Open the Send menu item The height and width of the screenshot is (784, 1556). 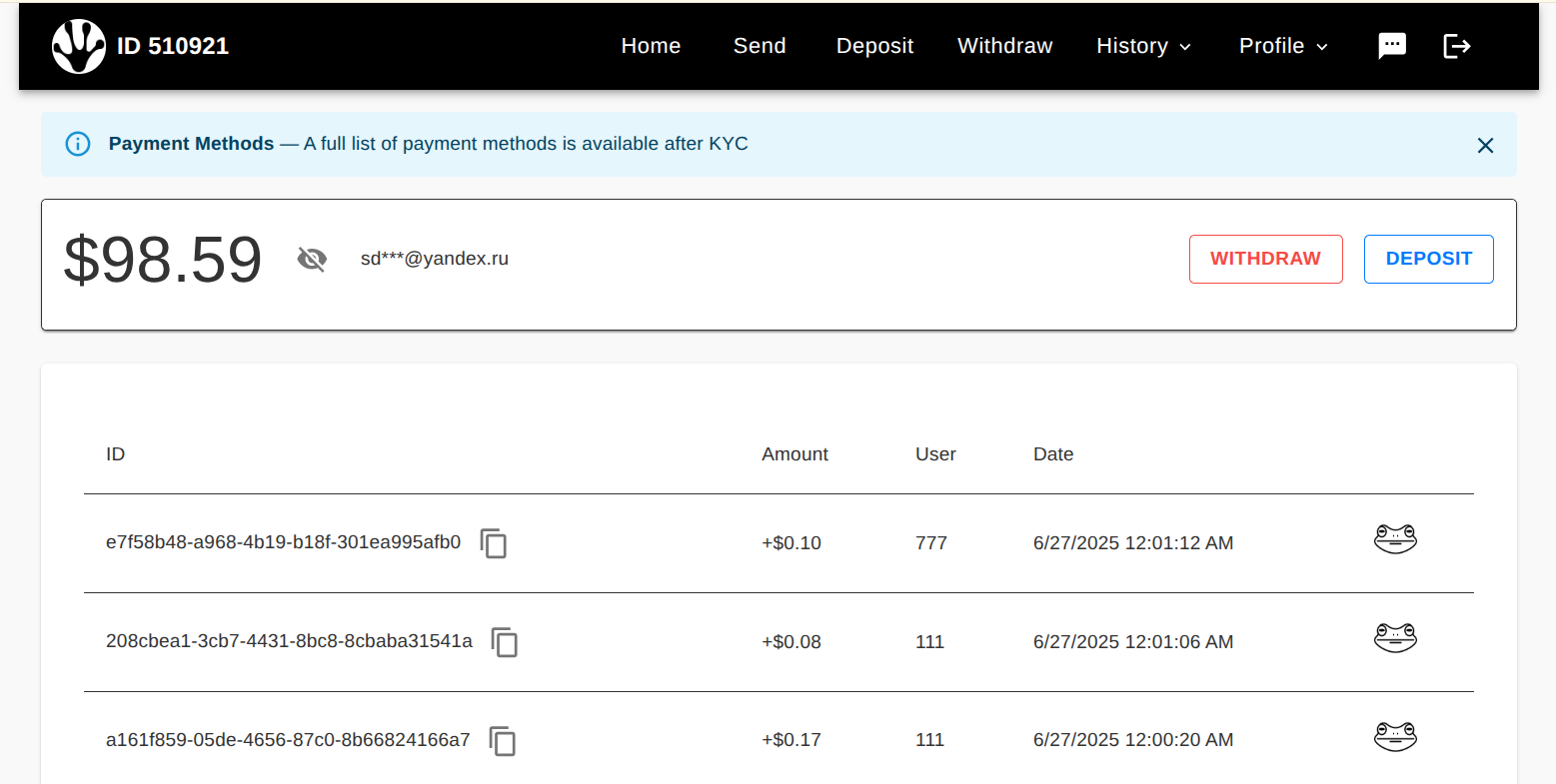(x=760, y=46)
